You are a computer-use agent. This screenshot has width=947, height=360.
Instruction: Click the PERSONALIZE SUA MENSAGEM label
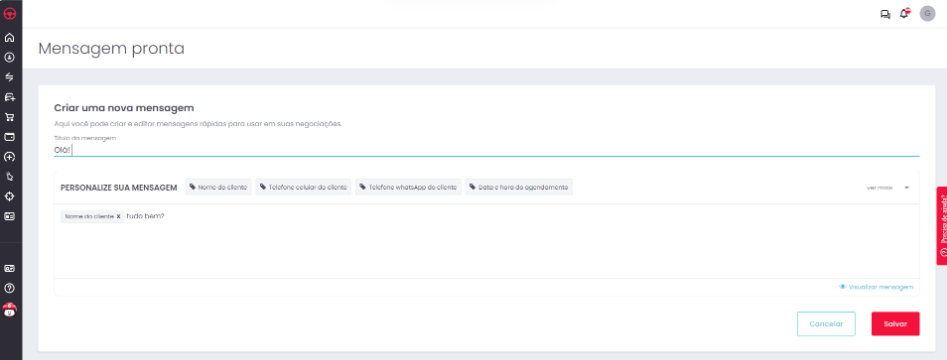pyautogui.click(x=119, y=188)
